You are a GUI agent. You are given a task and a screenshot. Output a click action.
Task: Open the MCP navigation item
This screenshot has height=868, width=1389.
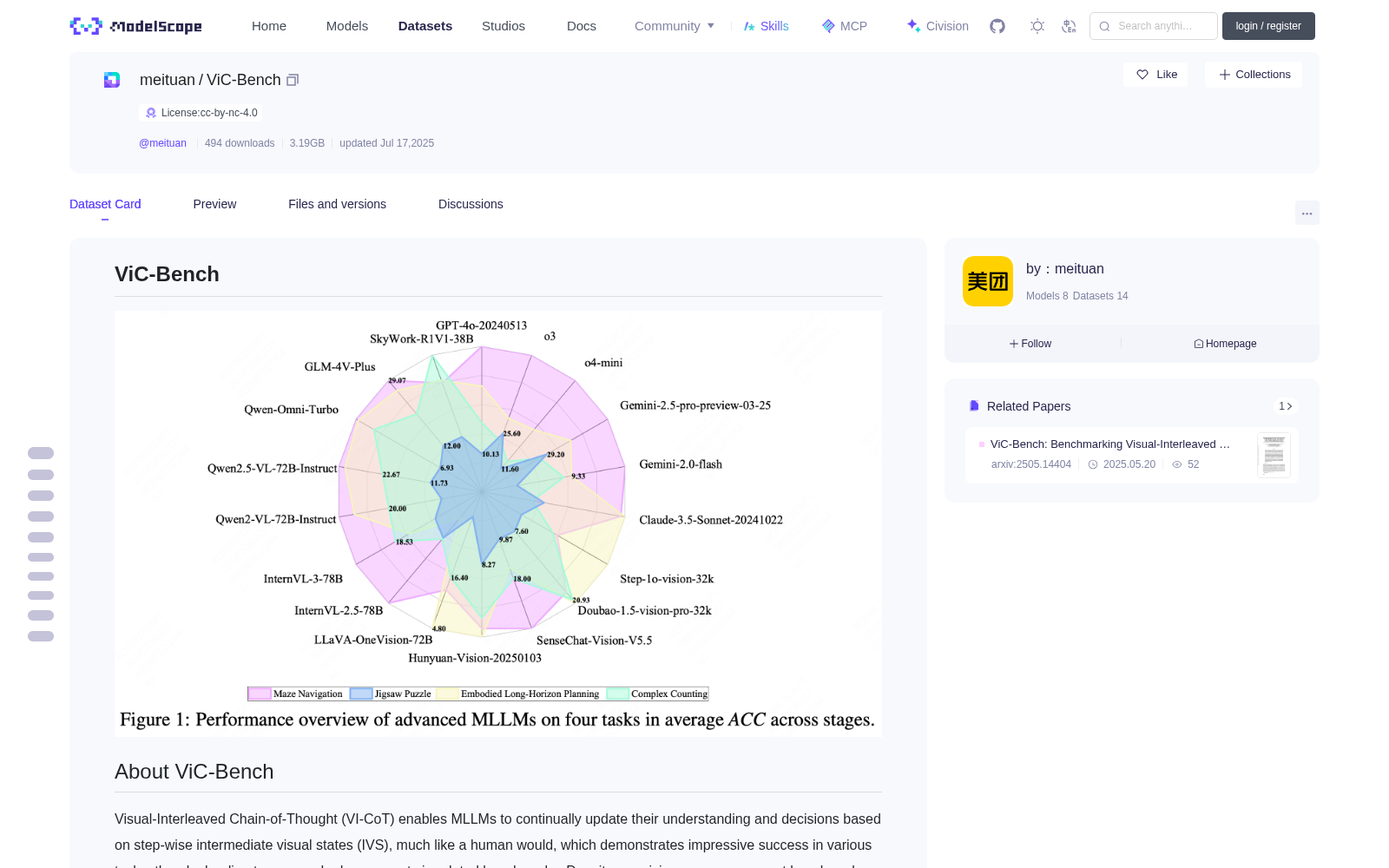point(845,26)
